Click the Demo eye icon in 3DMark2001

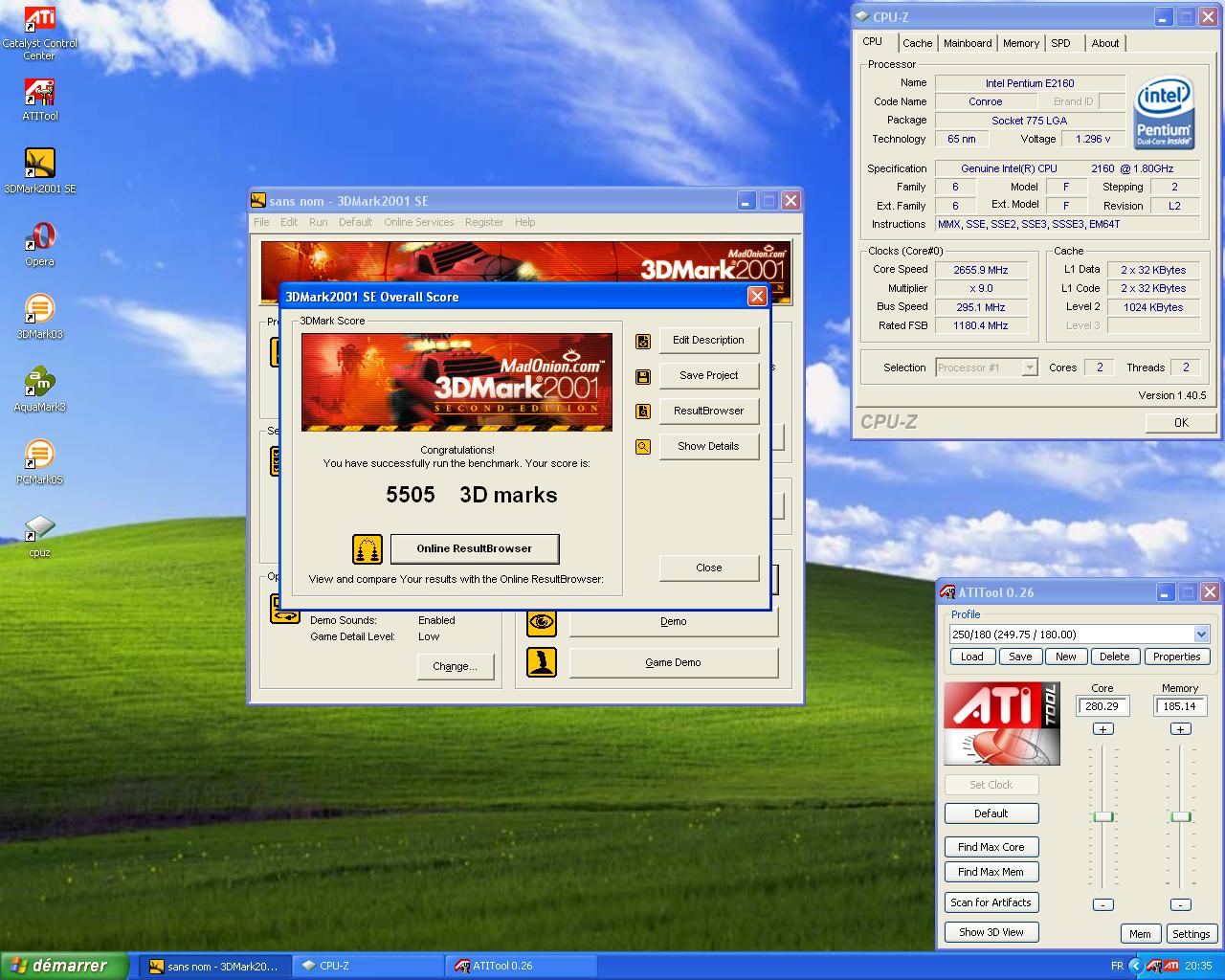pyautogui.click(x=542, y=622)
